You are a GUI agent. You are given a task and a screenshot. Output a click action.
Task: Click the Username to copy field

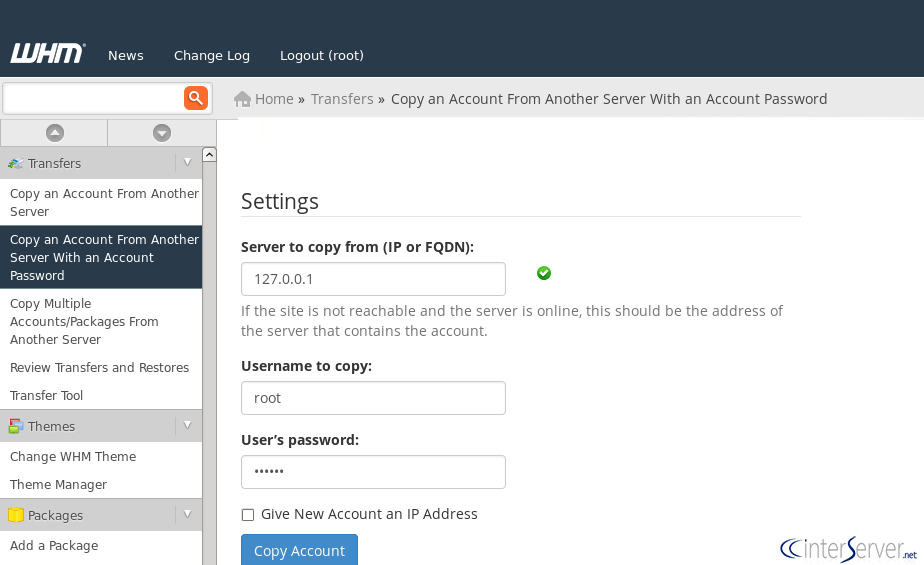tap(373, 398)
